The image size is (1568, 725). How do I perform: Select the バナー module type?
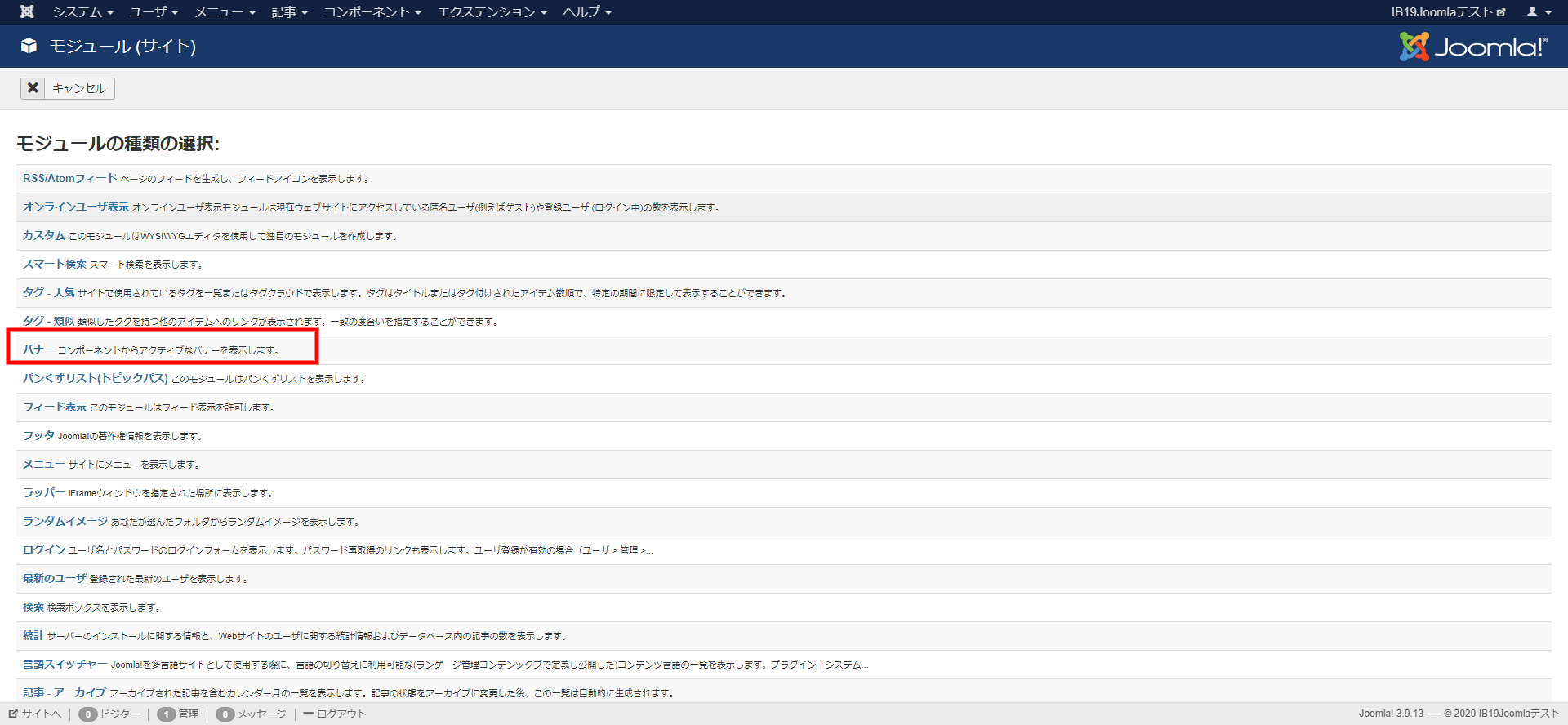tap(38, 349)
